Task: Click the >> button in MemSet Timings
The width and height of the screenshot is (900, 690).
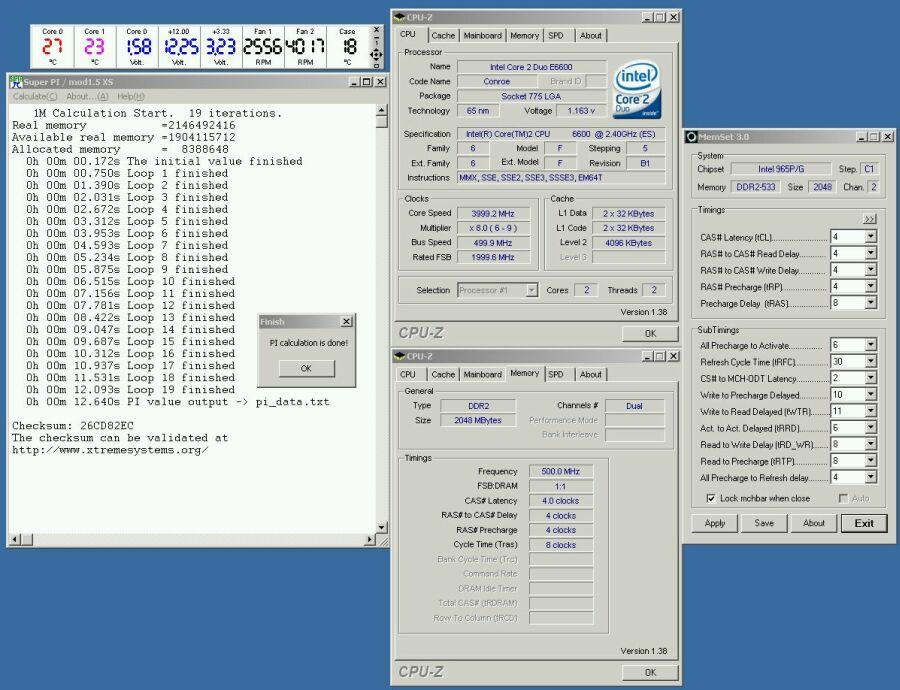Action: 869,219
